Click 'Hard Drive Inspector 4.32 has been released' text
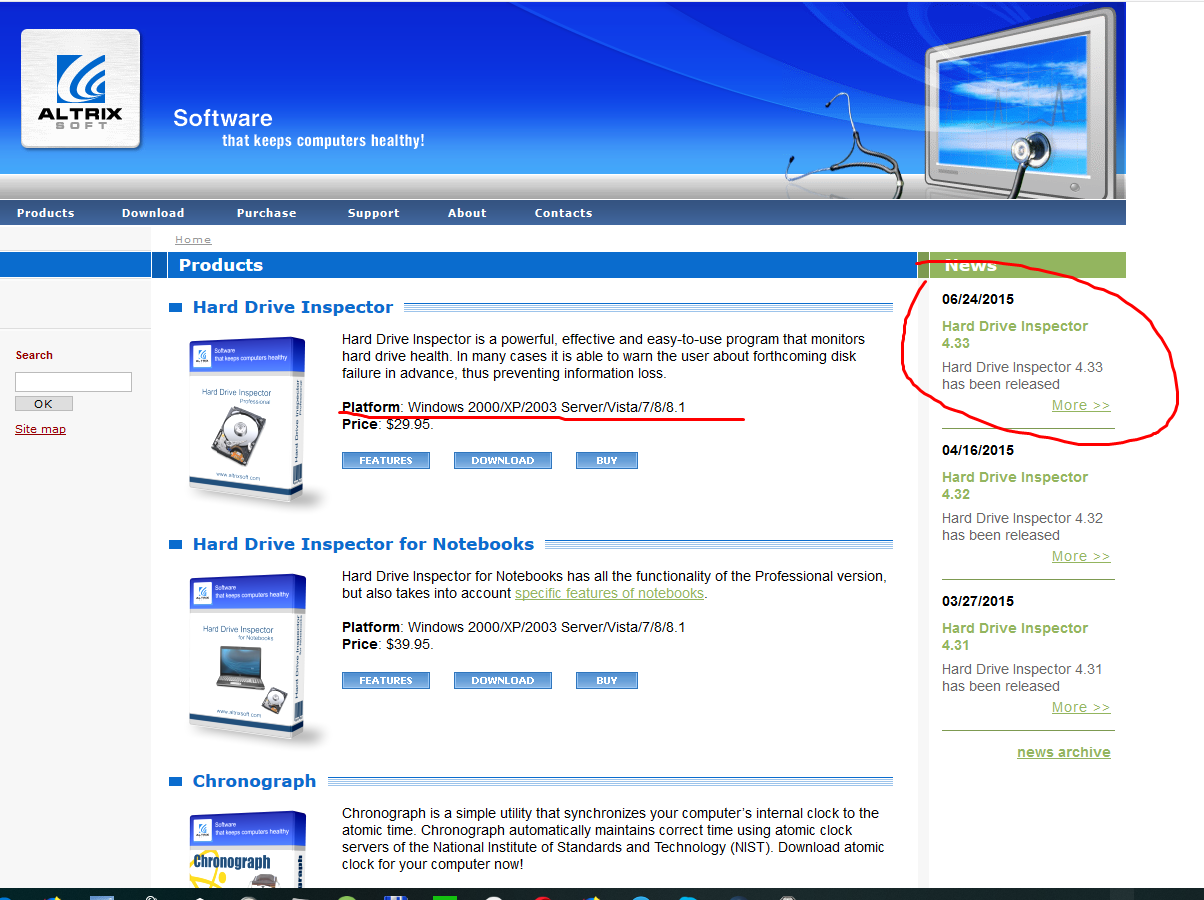This screenshot has height=900, width=1204. tap(1022, 527)
